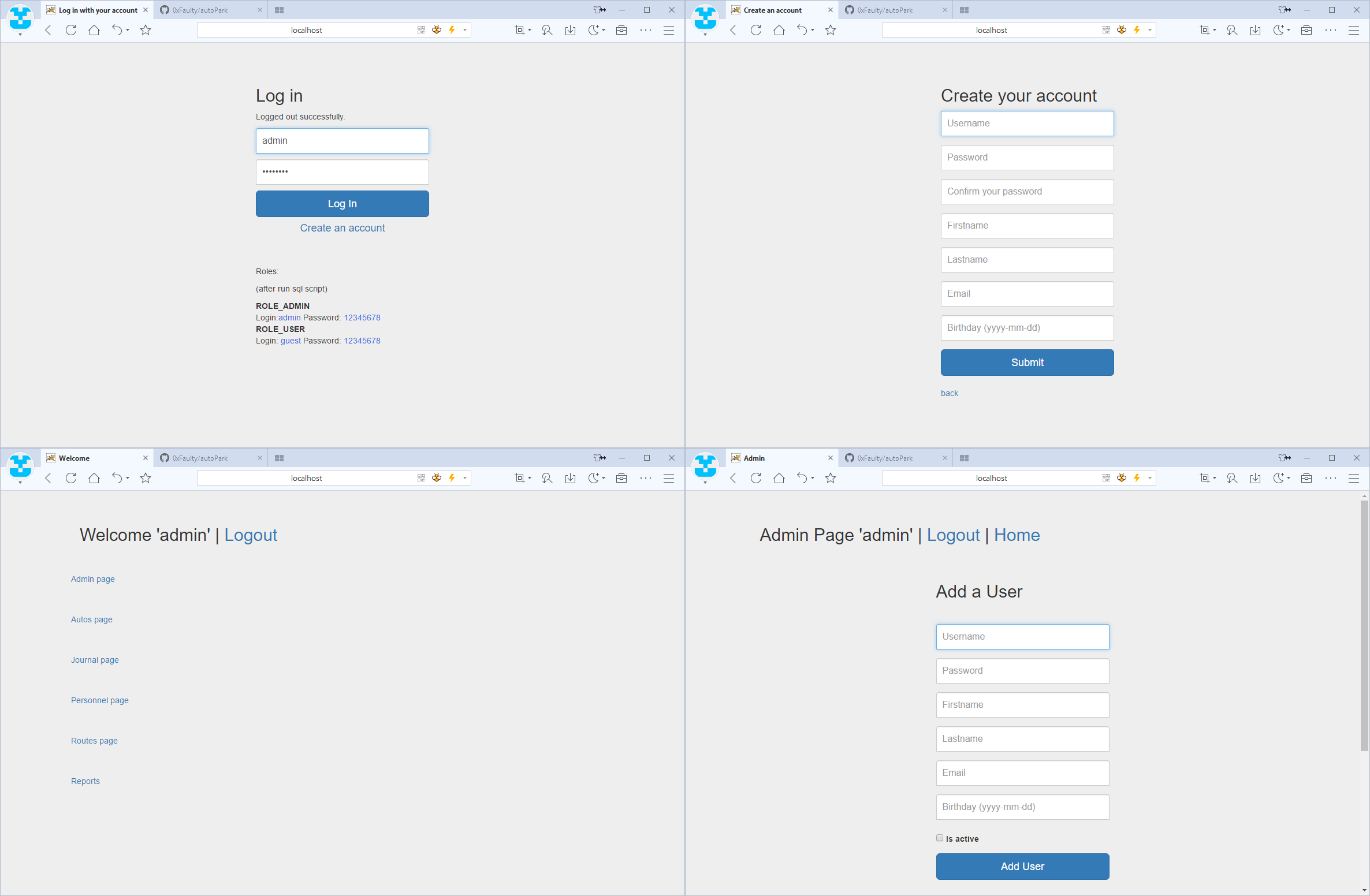Switch to 0xFaulty/autoPark tab in Admin window
Image resolution: width=1370 pixels, height=896 pixels.
coord(885,458)
